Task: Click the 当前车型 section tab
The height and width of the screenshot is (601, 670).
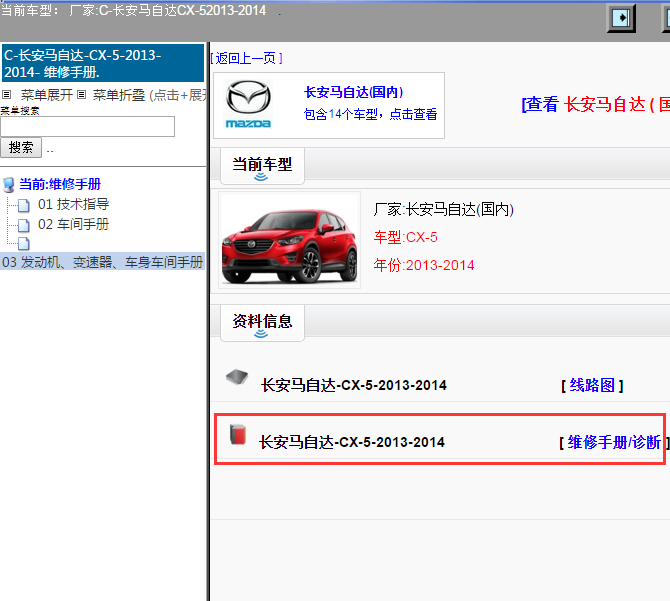Action: pyautogui.click(x=262, y=166)
